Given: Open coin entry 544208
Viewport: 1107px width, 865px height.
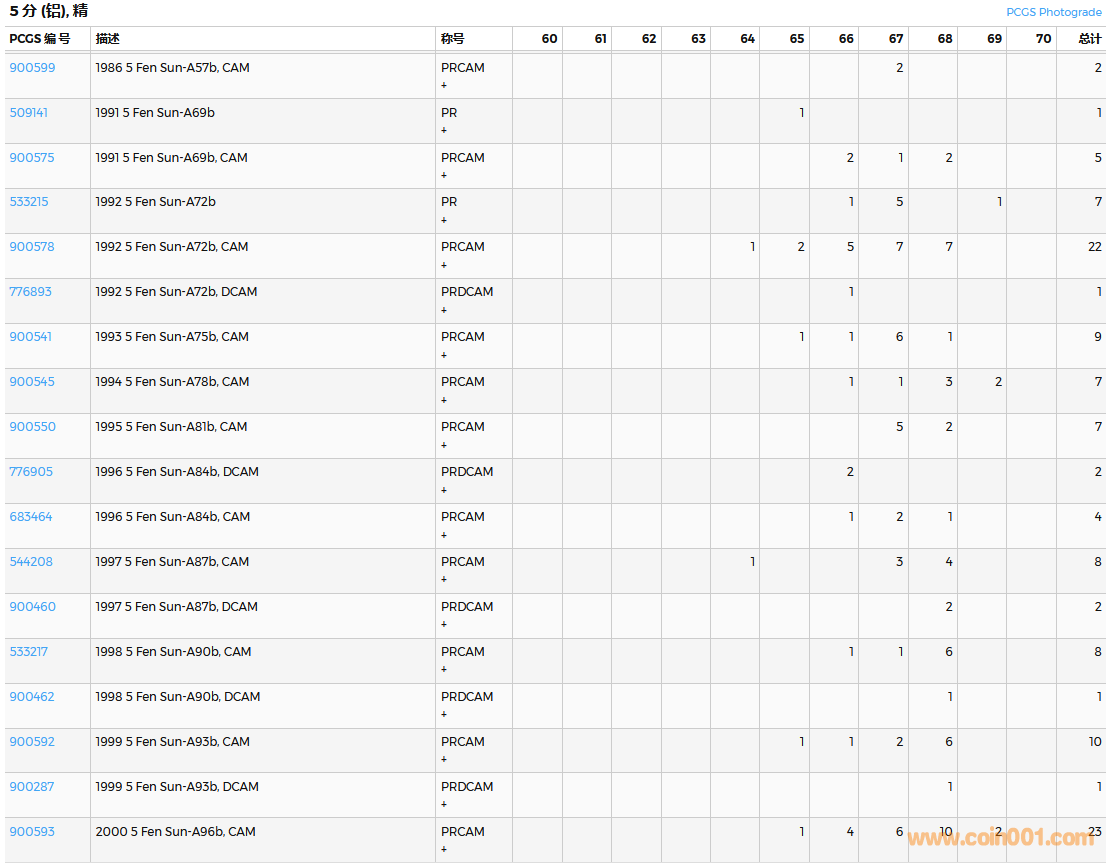Looking at the screenshot, I should click(x=31, y=562).
